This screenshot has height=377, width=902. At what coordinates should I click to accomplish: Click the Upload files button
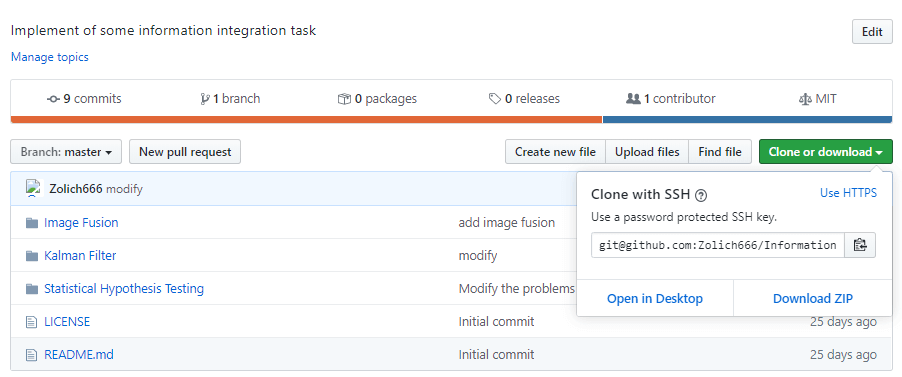click(x=647, y=152)
